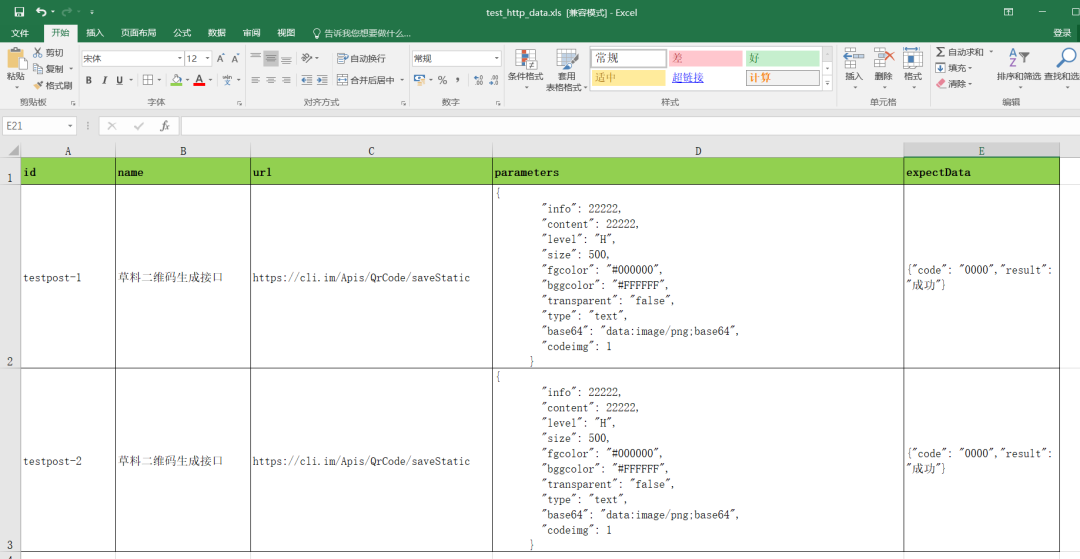
Task: Increase font size with the larger A icon
Action: [220, 59]
